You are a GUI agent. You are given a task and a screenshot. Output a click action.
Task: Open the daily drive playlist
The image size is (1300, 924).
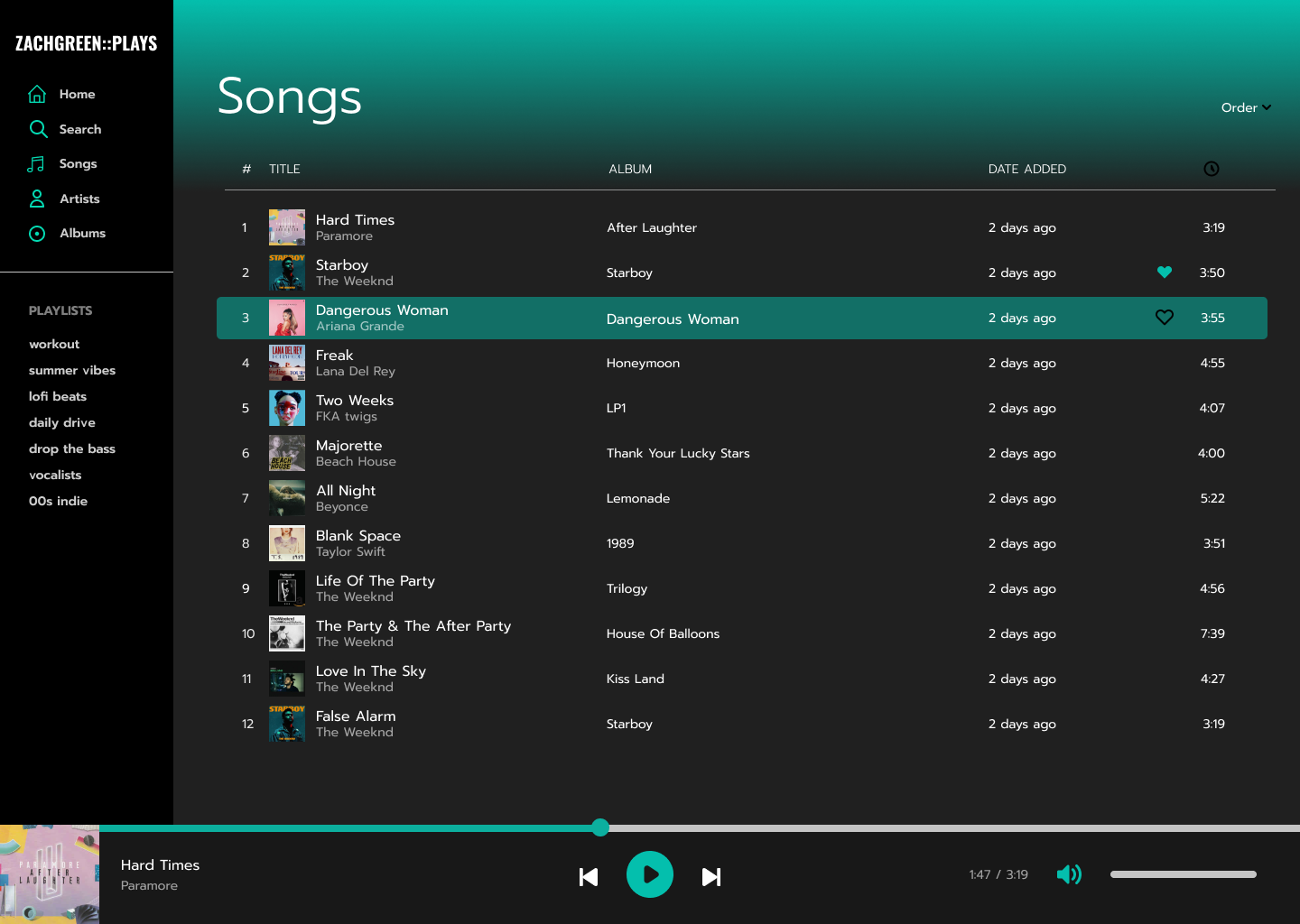click(x=62, y=422)
